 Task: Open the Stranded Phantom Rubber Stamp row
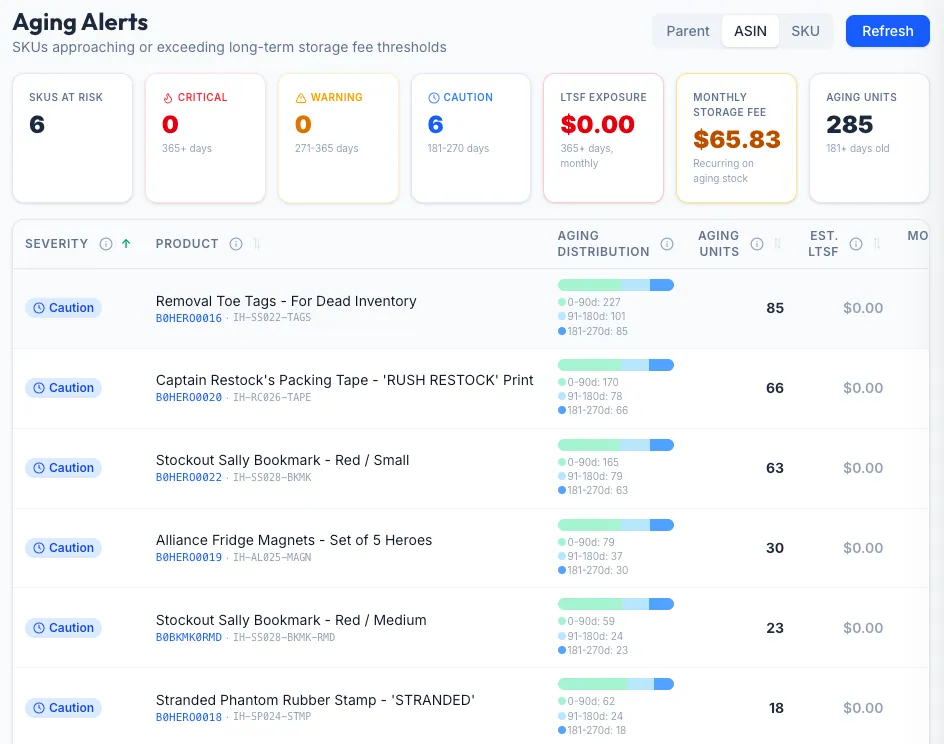[471, 707]
